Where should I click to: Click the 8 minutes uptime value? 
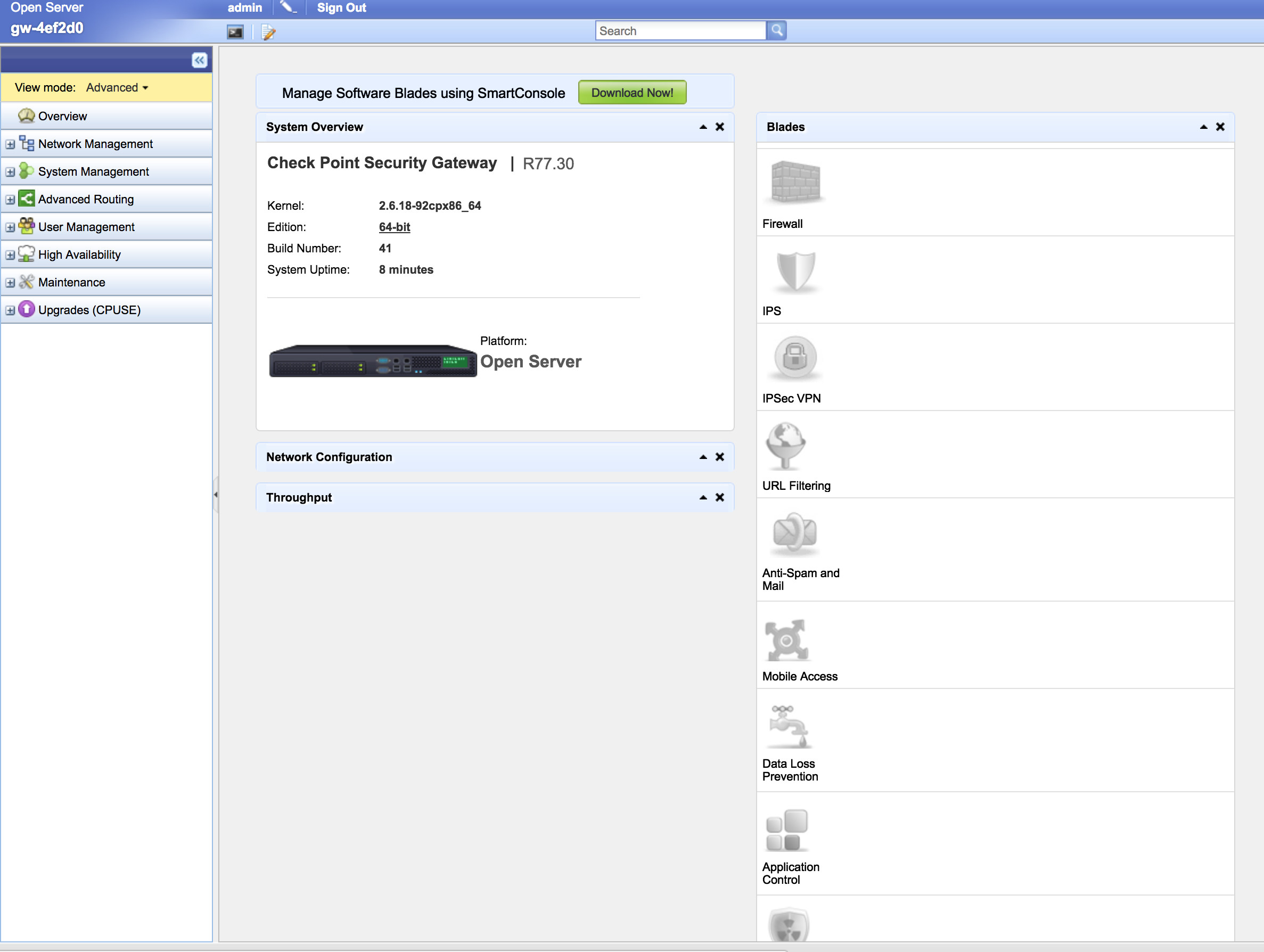(406, 270)
